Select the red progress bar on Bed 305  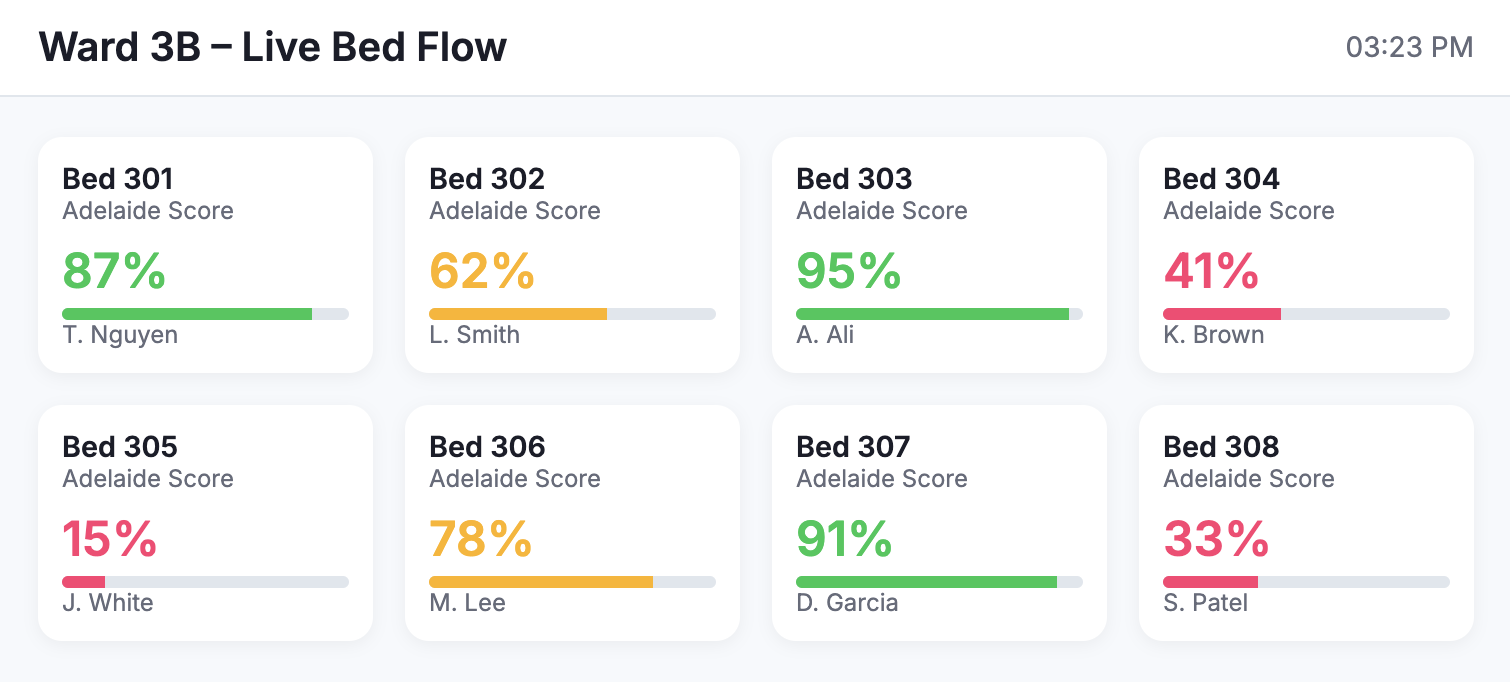(x=205, y=582)
